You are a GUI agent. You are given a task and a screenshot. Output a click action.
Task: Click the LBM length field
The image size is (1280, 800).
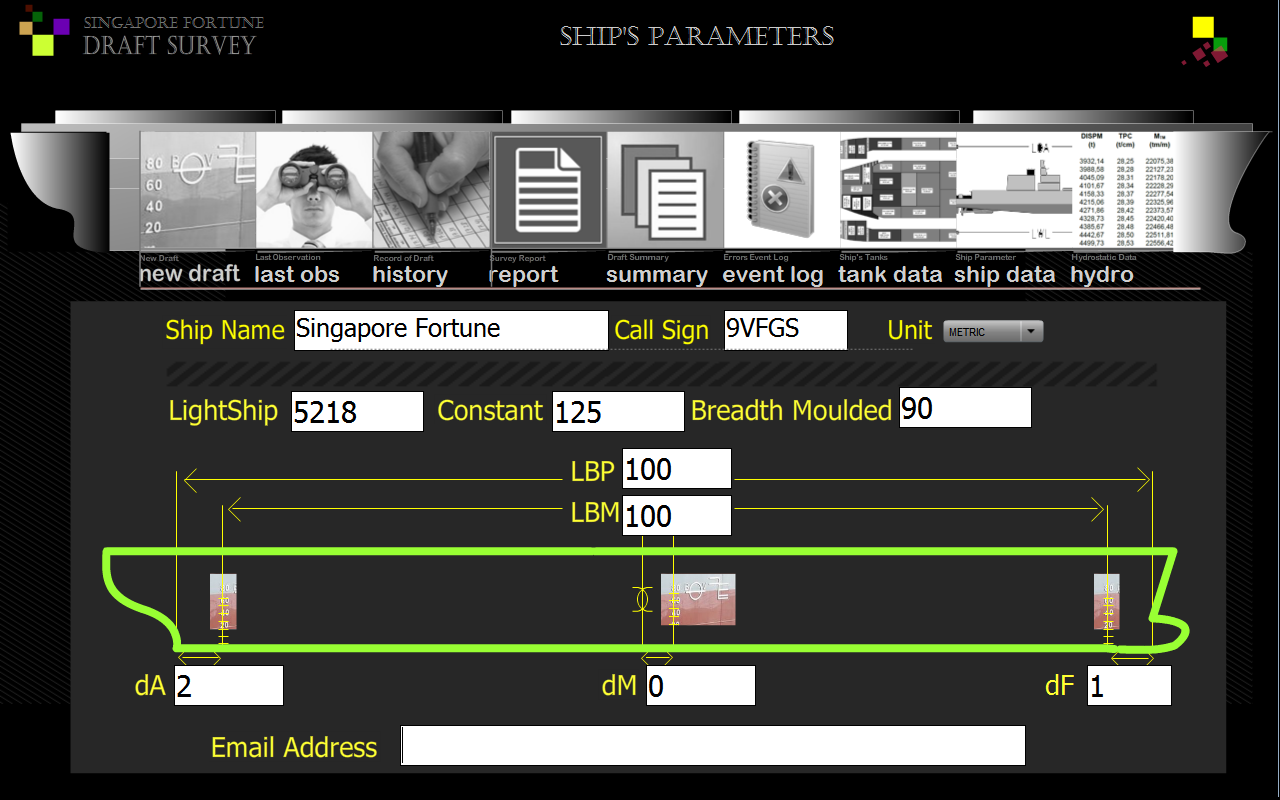tap(676, 516)
